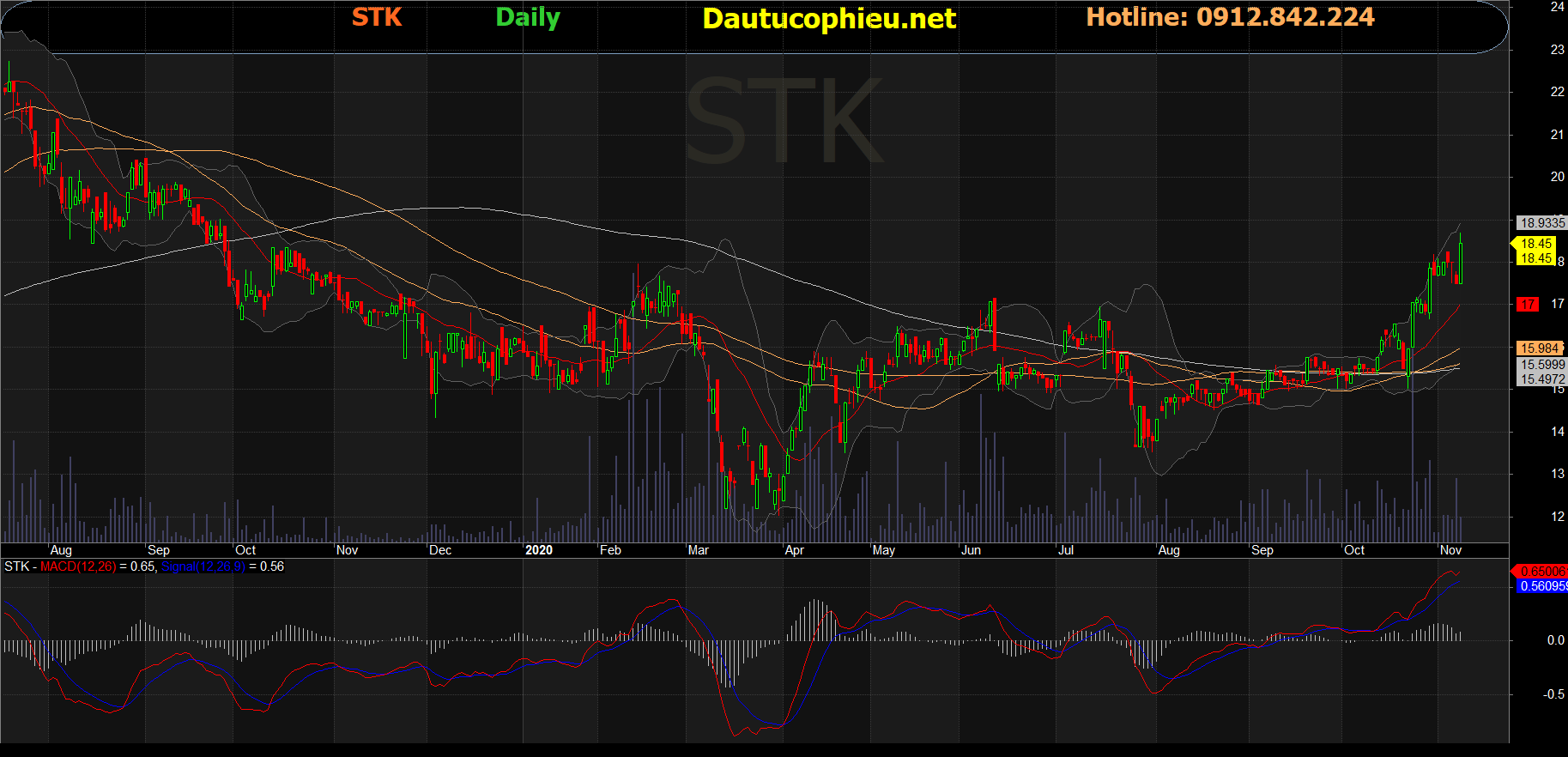Image resolution: width=1568 pixels, height=757 pixels.
Task: Click the Feb label on time axis
Action: [x=610, y=550]
